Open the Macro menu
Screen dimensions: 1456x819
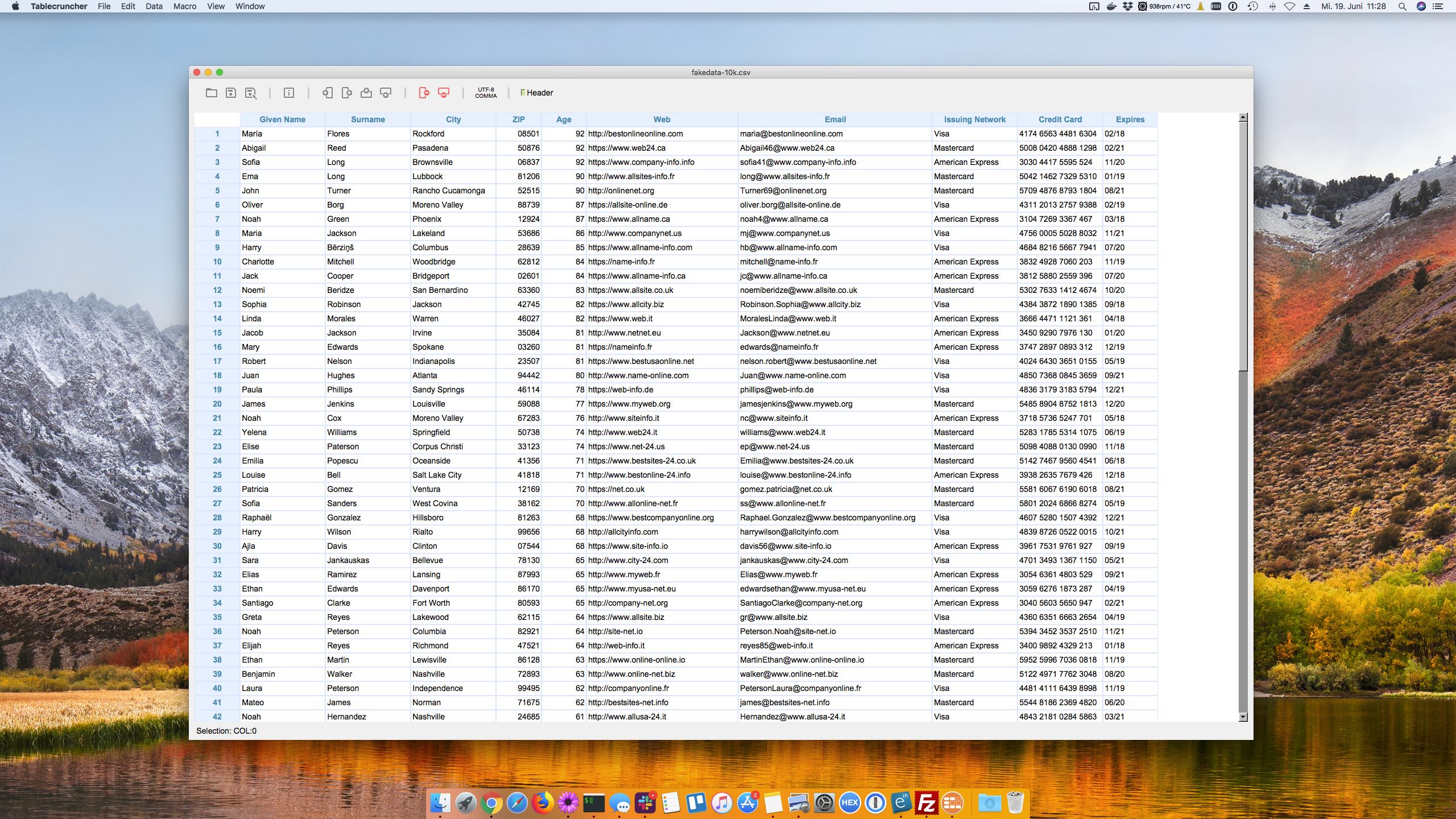[185, 6]
